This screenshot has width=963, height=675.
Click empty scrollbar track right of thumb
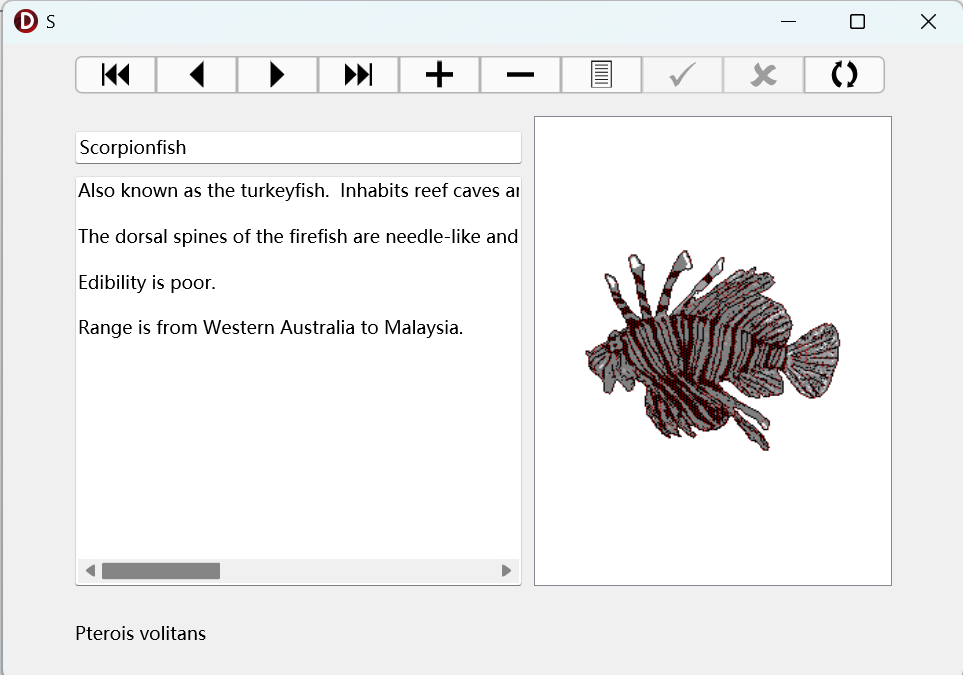click(x=360, y=571)
